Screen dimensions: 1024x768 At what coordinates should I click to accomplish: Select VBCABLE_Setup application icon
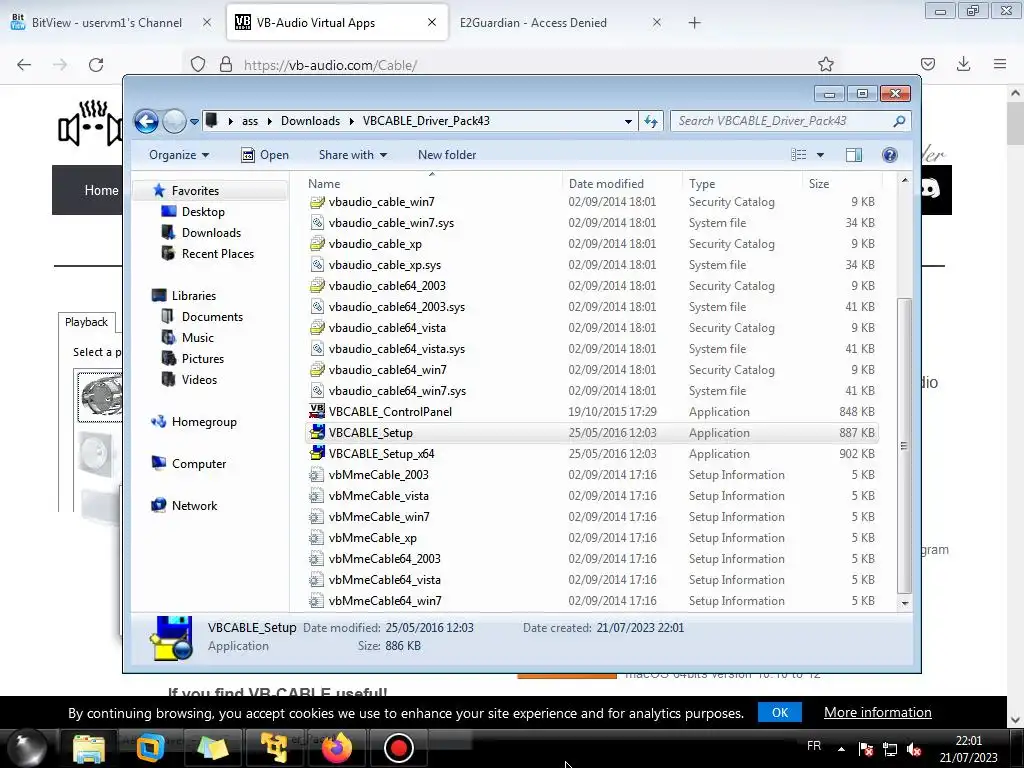pos(317,432)
